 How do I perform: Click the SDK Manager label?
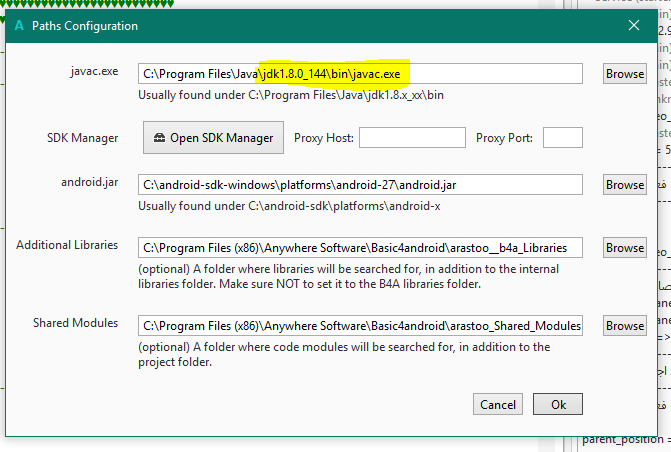tap(83, 137)
